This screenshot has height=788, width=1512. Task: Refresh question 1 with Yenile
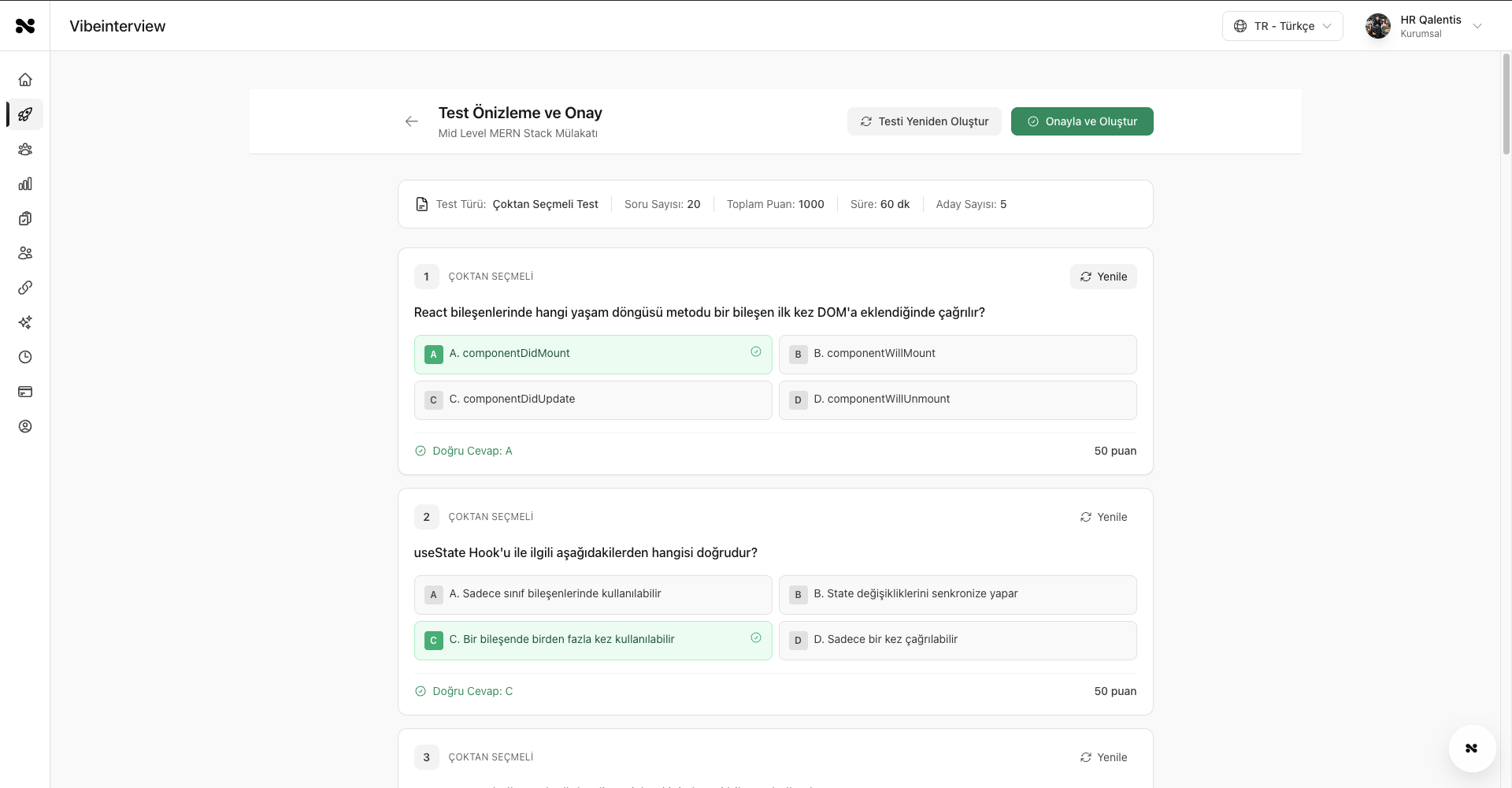tap(1103, 277)
